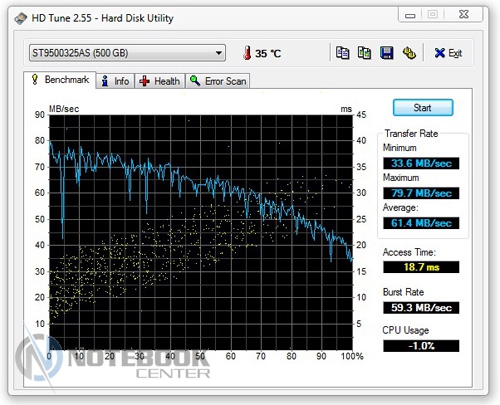Open the Info tab
The width and height of the screenshot is (500, 405).
pos(115,81)
